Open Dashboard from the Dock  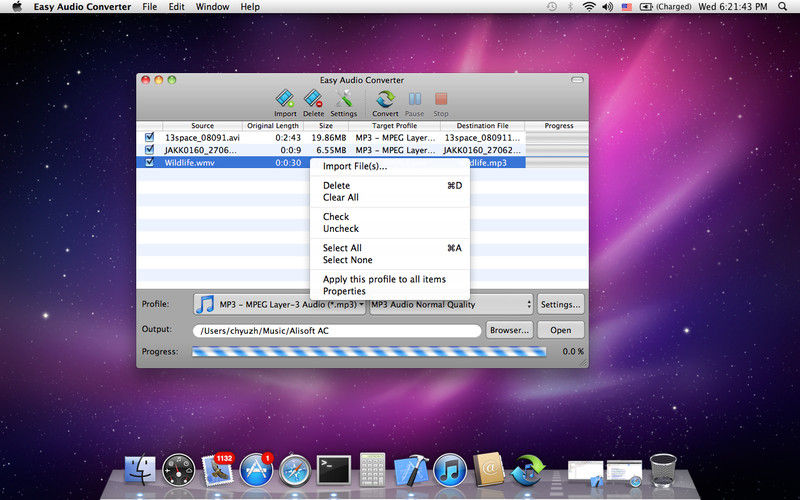178,470
